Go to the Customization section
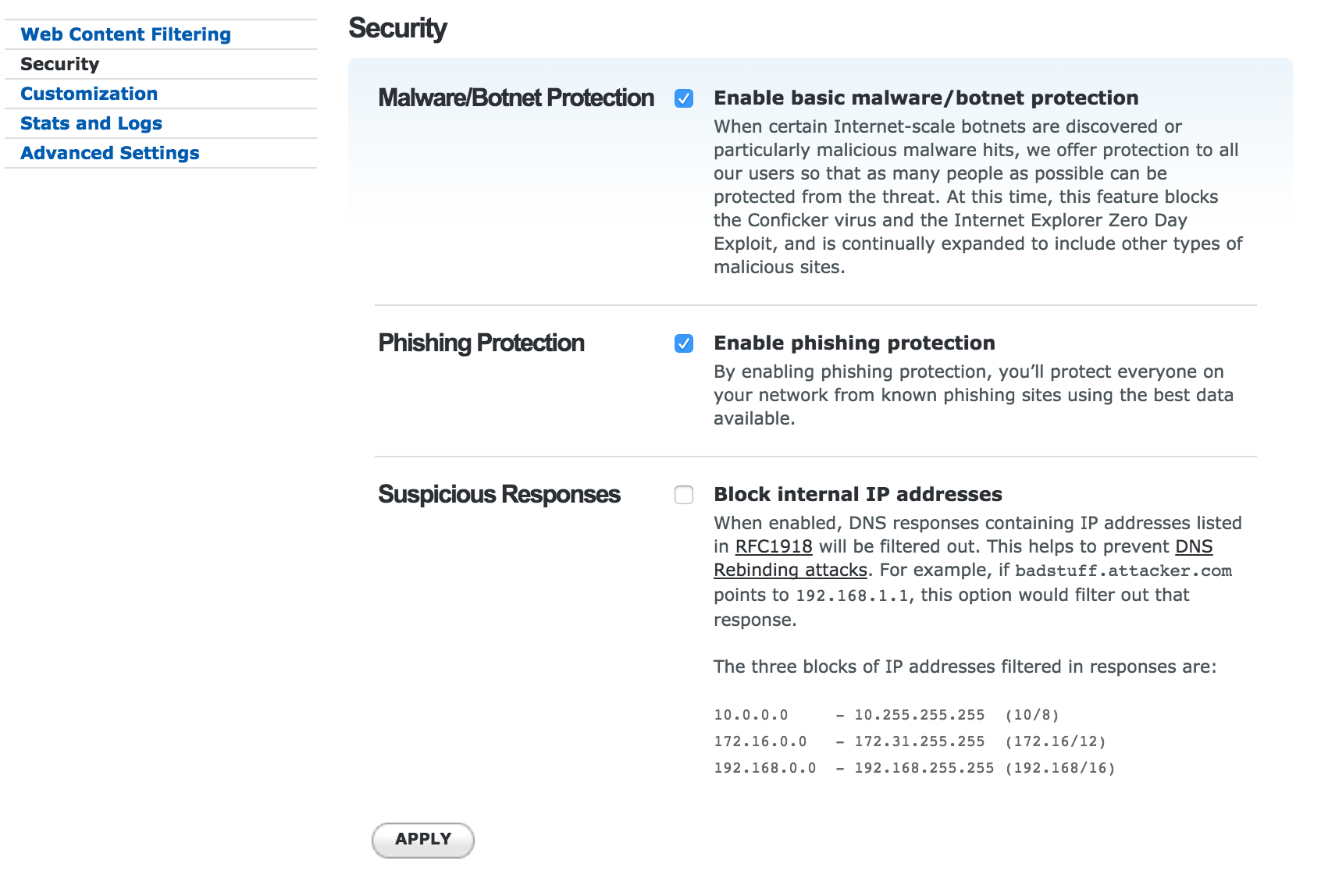The height and width of the screenshot is (896, 1321). coord(89,94)
